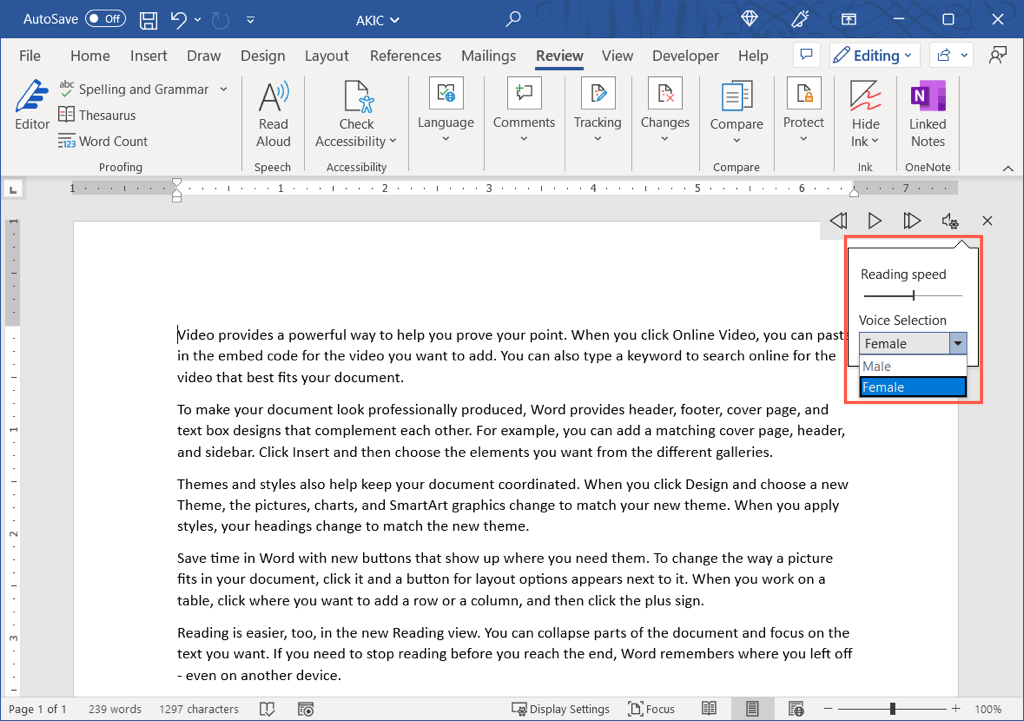Click the Read Aloud icon

pyautogui.click(x=273, y=98)
